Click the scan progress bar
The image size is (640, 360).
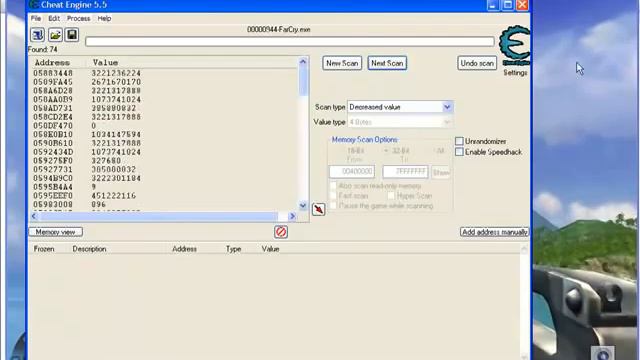pos(290,42)
